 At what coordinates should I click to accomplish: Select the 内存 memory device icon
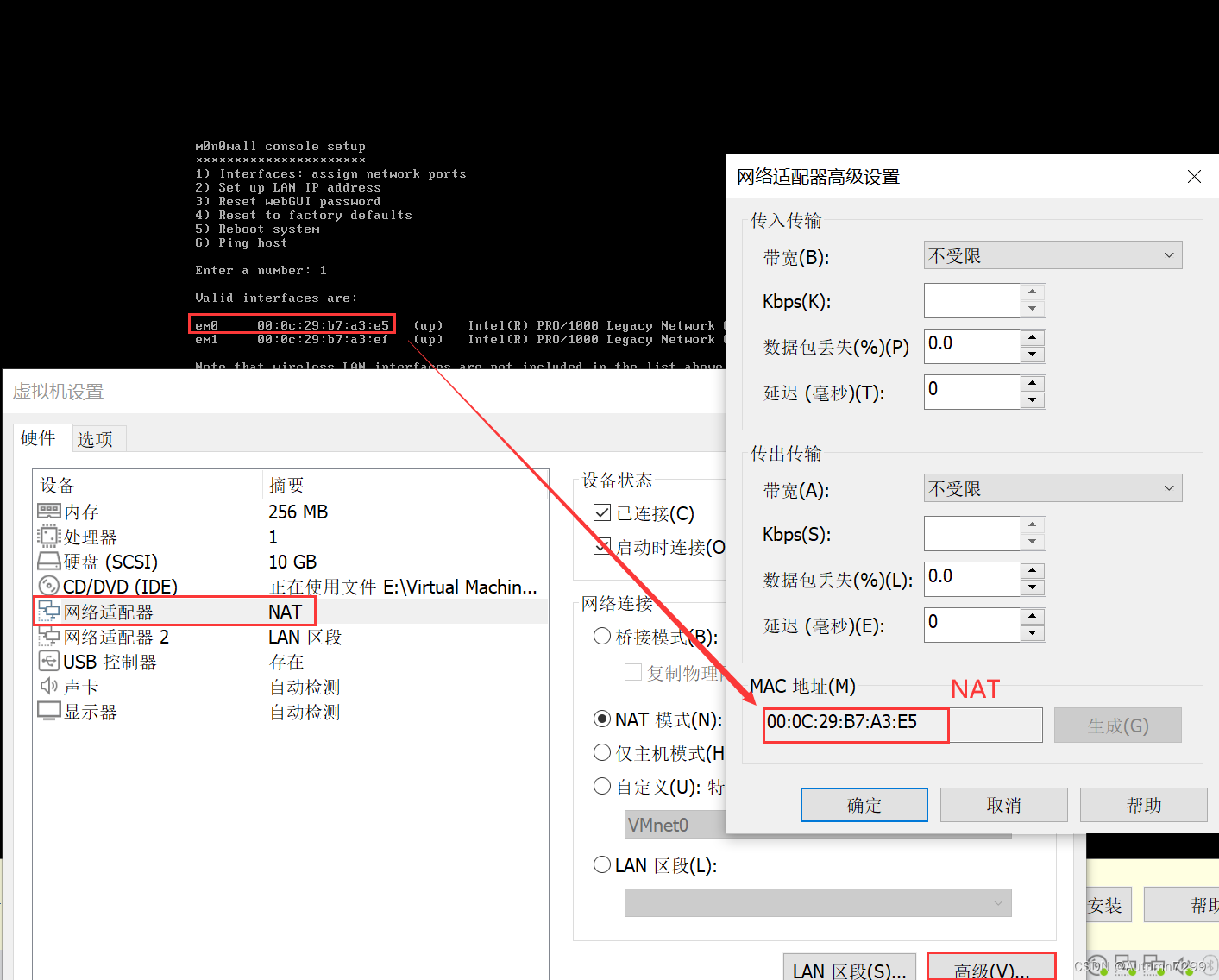49,512
